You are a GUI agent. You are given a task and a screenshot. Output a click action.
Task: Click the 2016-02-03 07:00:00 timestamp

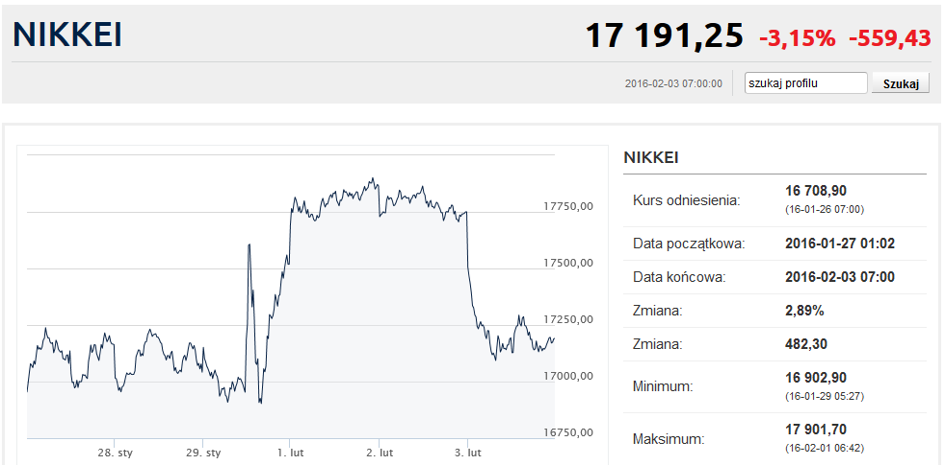click(673, 84)
